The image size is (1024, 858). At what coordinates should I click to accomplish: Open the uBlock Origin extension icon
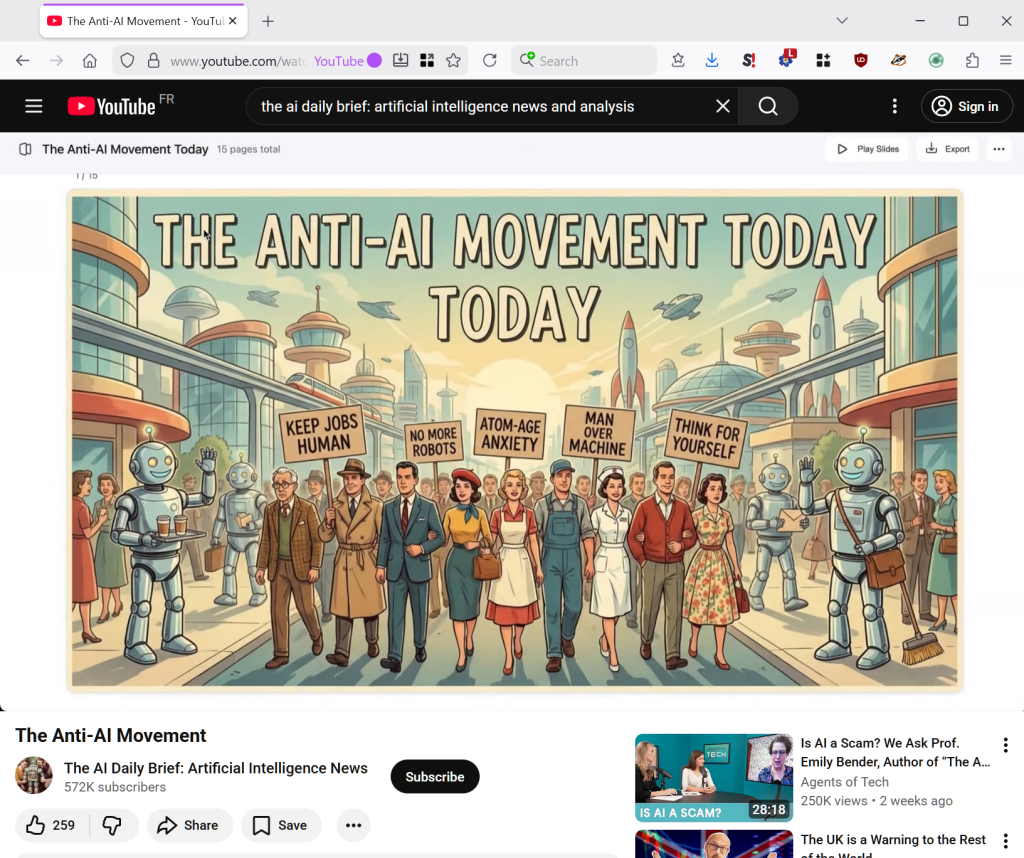tap(861, 61)
